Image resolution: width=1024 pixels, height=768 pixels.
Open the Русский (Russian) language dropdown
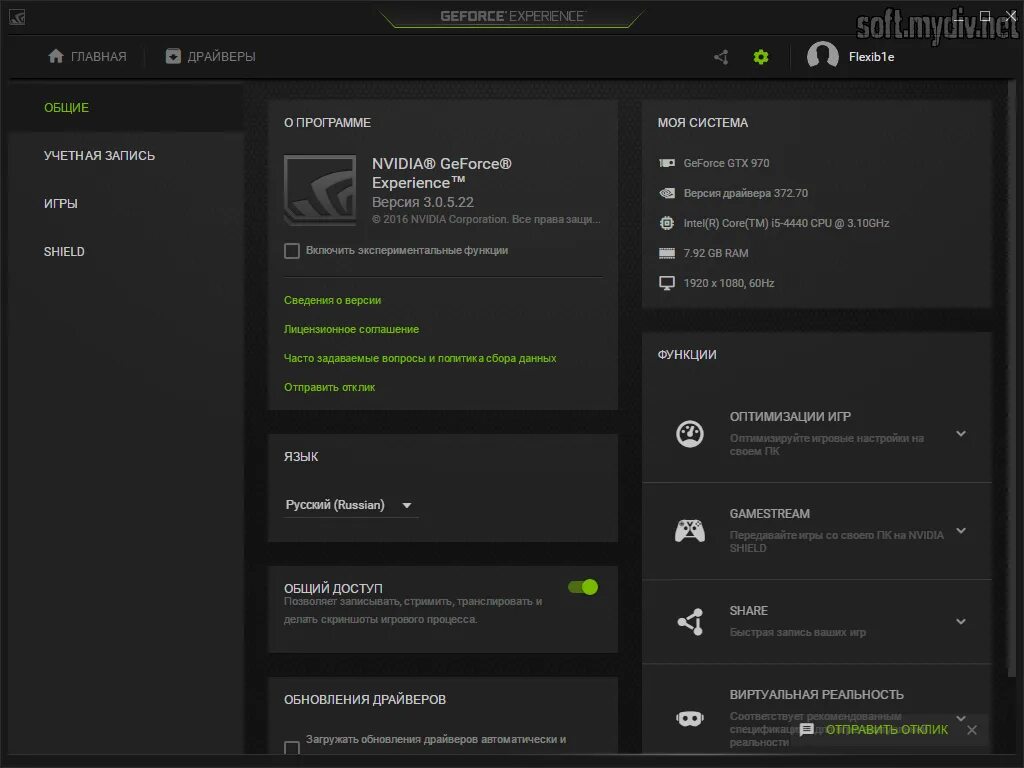(x=351, y=505)
